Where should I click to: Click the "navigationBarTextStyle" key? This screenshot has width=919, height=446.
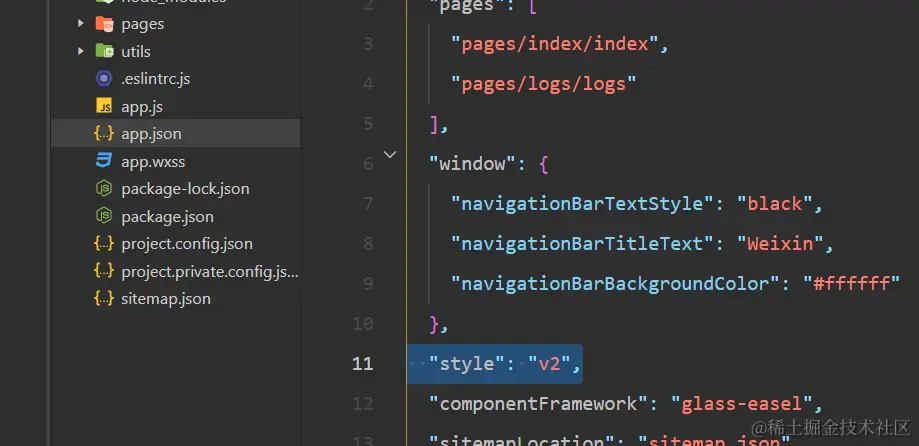tap(582, 204)
